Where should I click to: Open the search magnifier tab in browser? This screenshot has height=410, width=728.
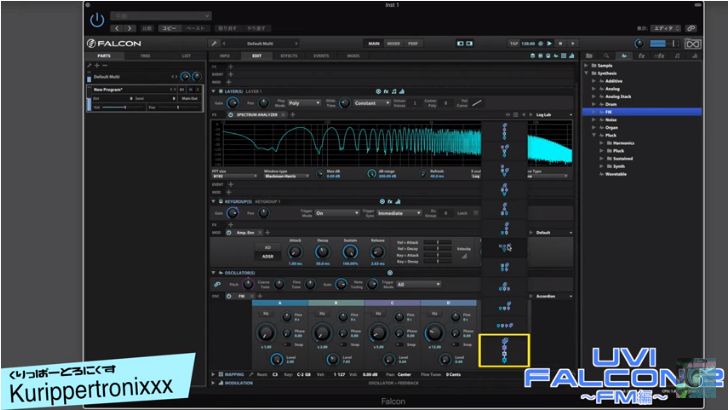click(x=606, y=56)
